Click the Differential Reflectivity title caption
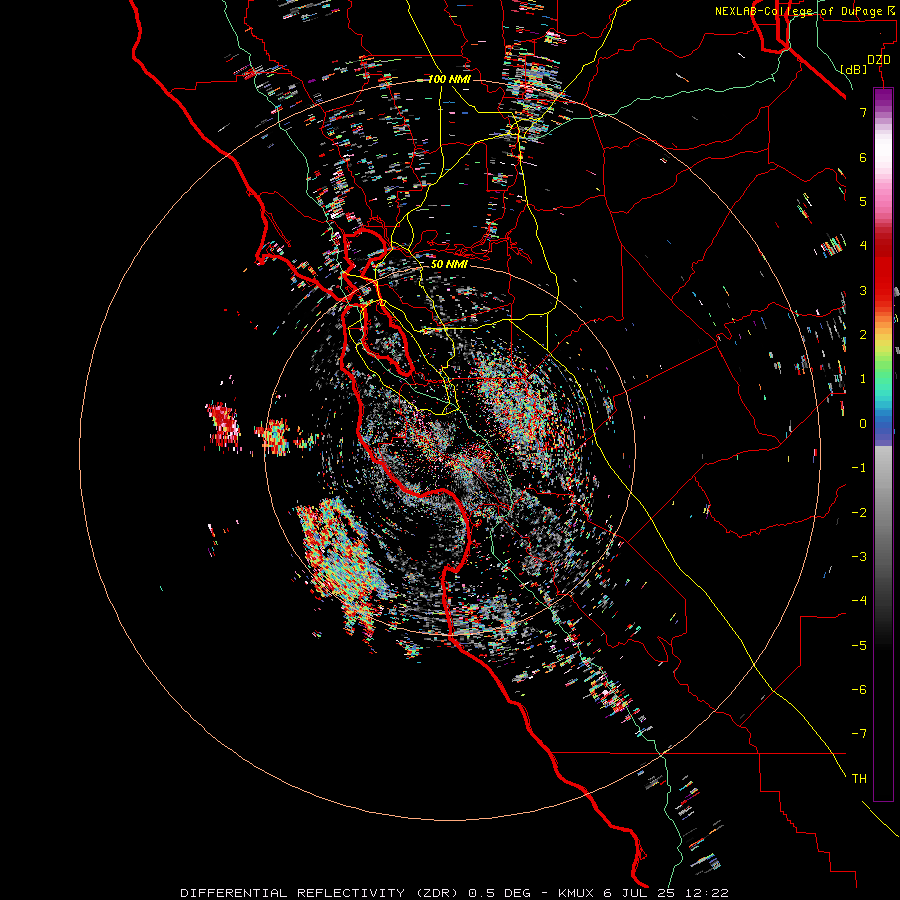This screenshot has height=900, width=900. pos(454,893)
